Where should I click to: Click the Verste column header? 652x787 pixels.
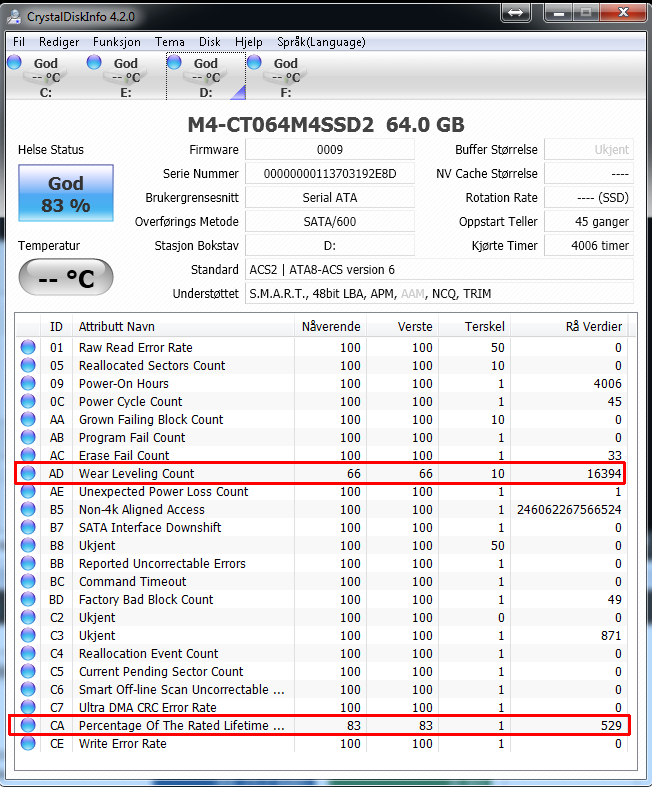403,327
